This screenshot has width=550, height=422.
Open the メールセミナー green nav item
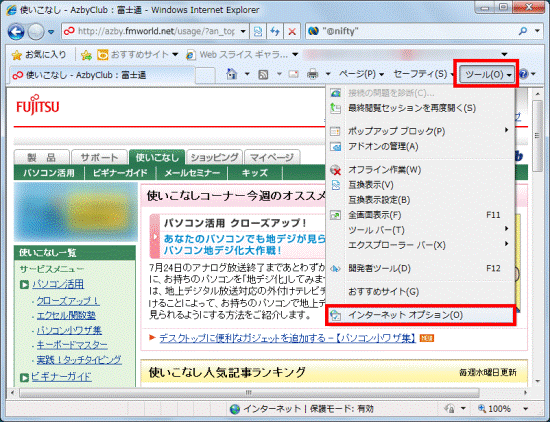click(x=192, y=173)
